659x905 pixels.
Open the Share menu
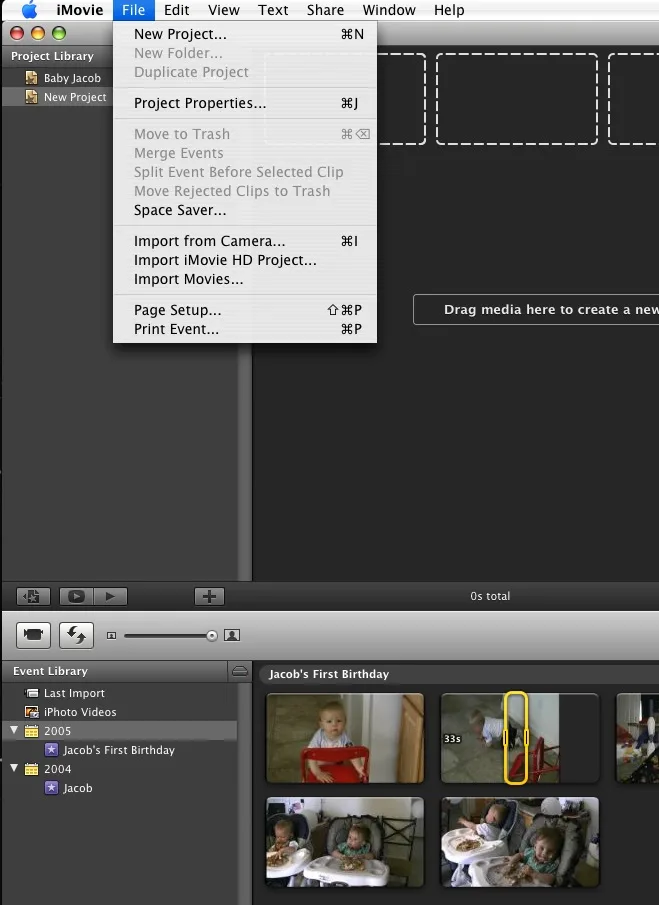[x=325, y=10]
